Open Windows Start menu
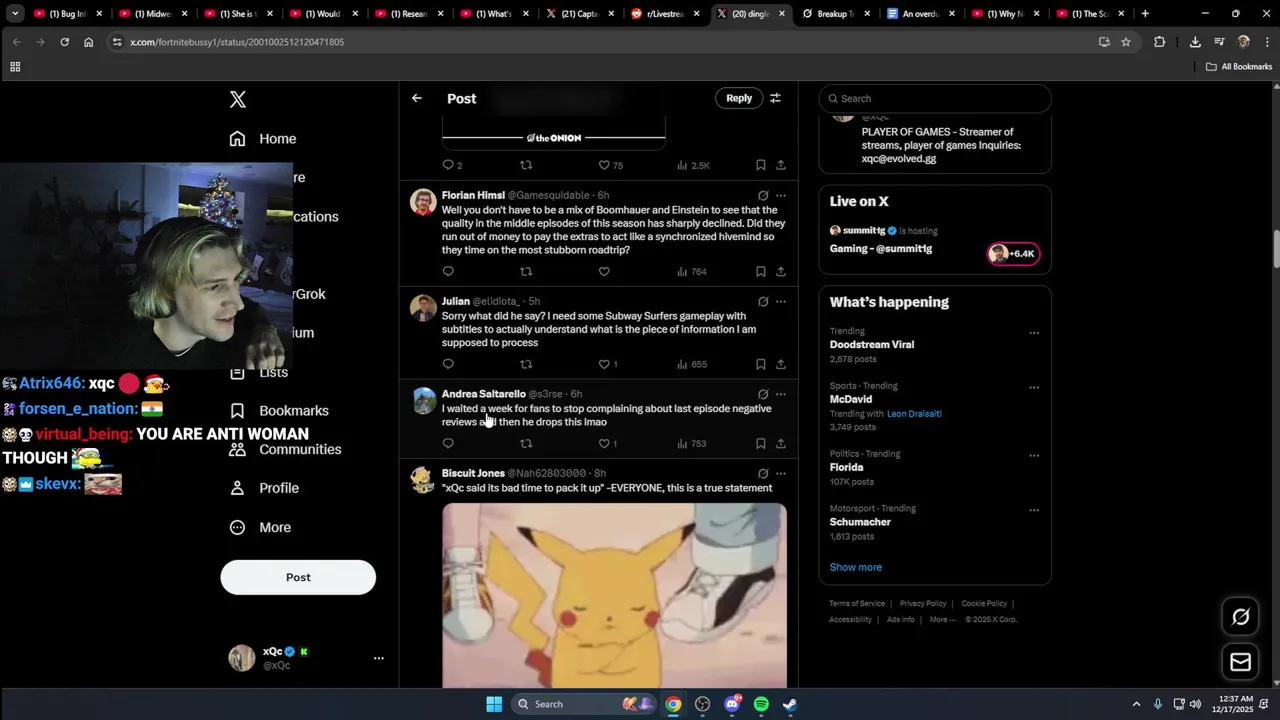Screen dimensions: 1280x720 (494, 704)
